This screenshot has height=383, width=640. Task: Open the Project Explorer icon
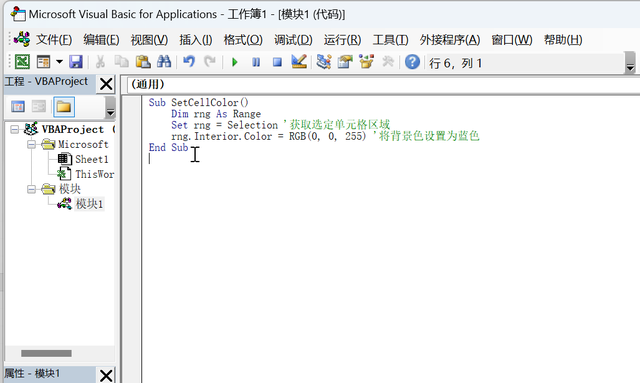click(324, 62)
